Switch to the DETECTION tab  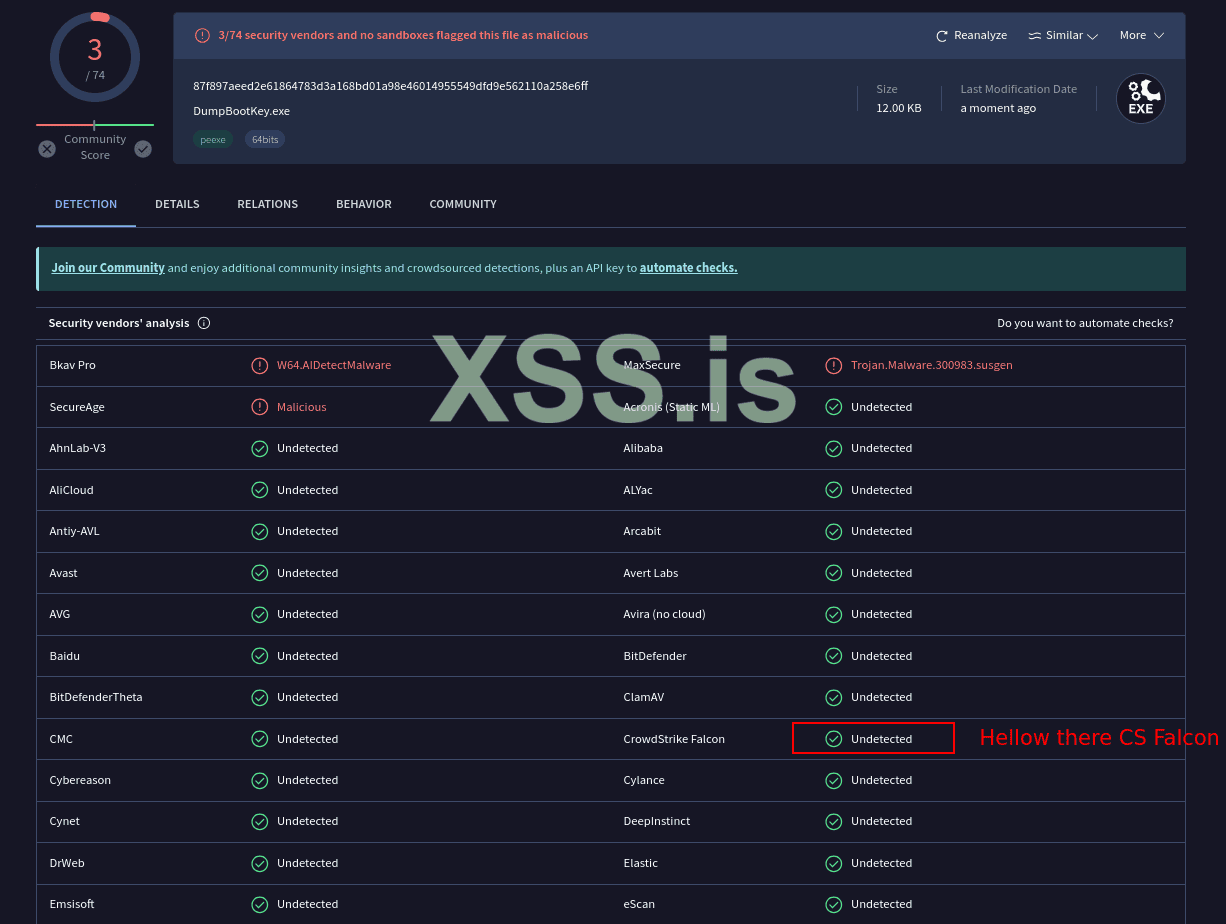pyautogui.click(x=86, y=204)
